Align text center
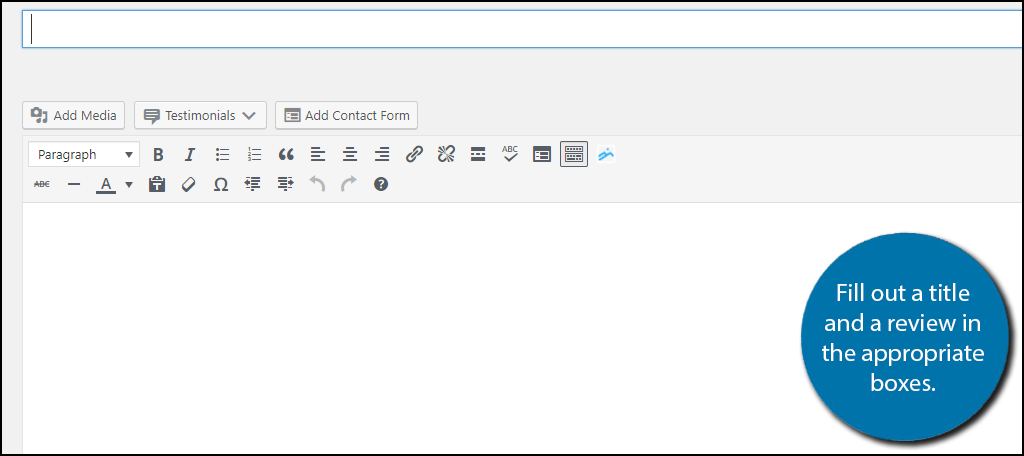This screenshot has width=1024, height=456. 350,155
